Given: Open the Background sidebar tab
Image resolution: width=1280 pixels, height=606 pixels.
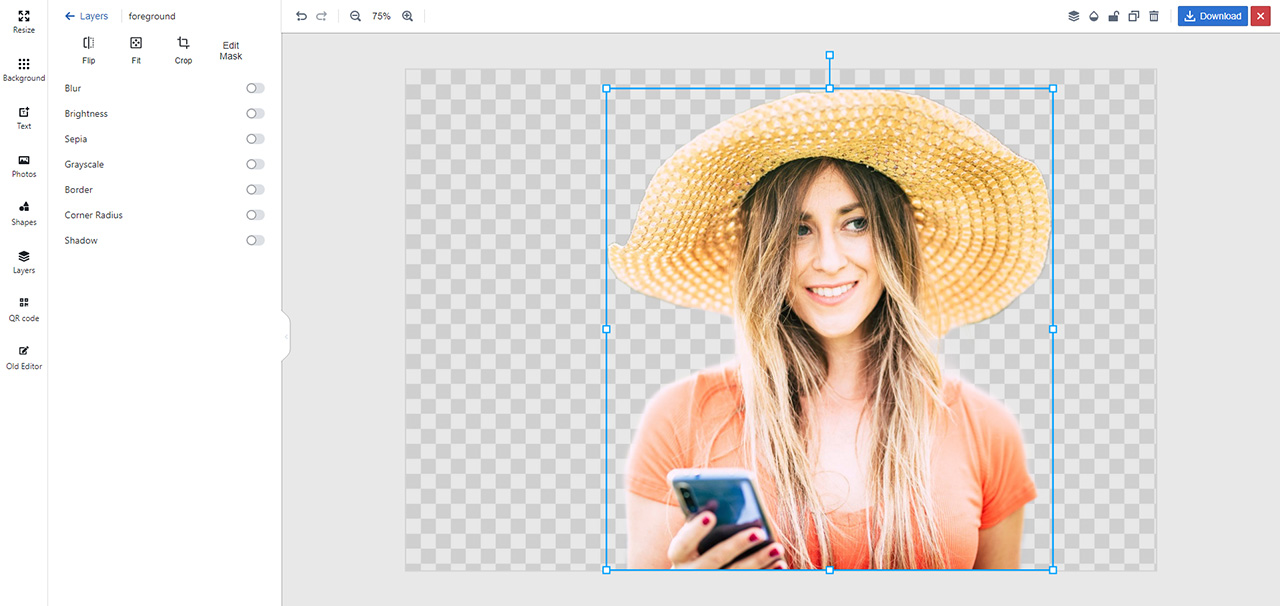Looking at the screenshot, I should tap(24, 69).
